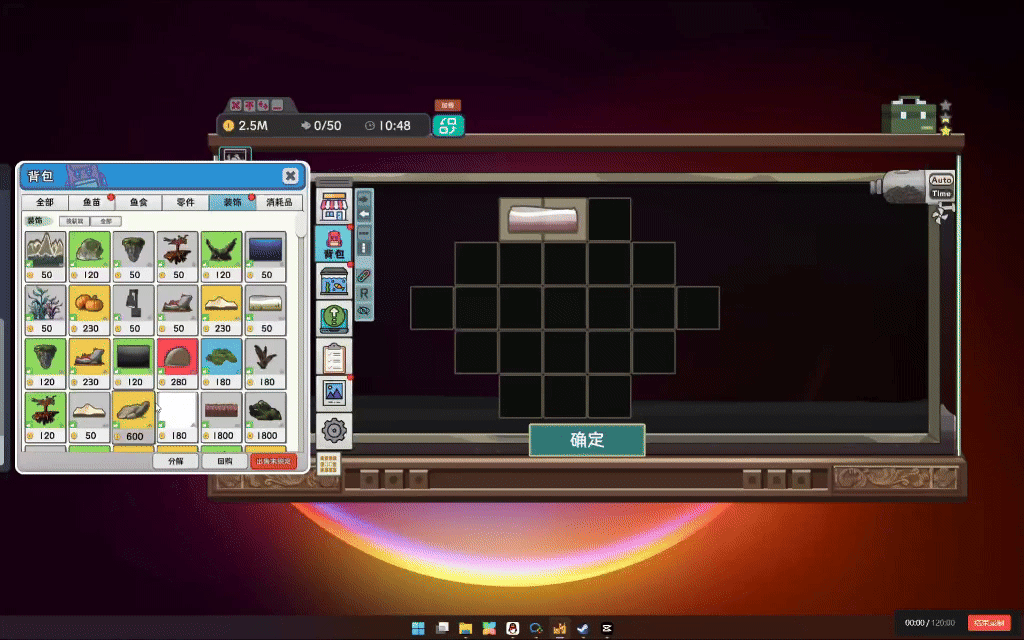Viewport: 1024px width, 640px height.
Task: Open the shop storefront icon
Action: (333, 207)
